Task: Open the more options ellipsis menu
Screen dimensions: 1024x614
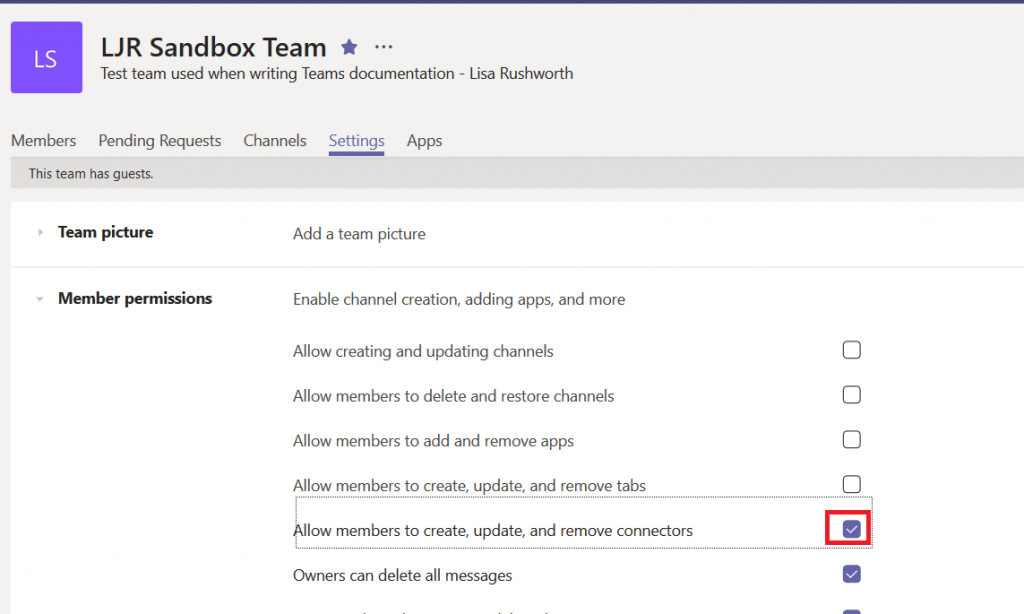Action: click(384, 47)
